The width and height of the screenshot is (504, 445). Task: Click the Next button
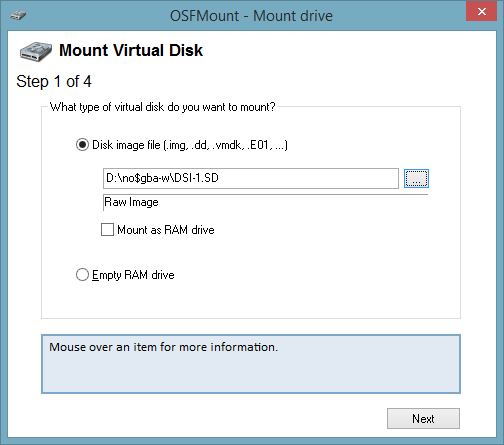423,418
